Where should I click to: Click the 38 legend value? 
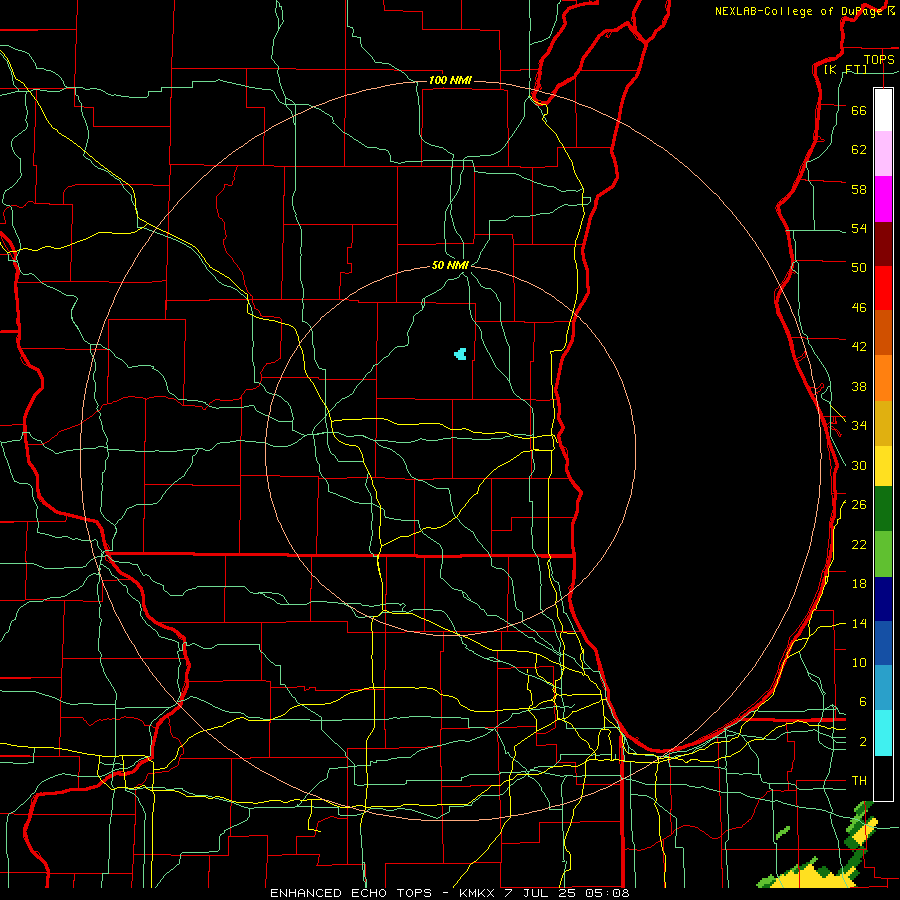click(859, 386)
